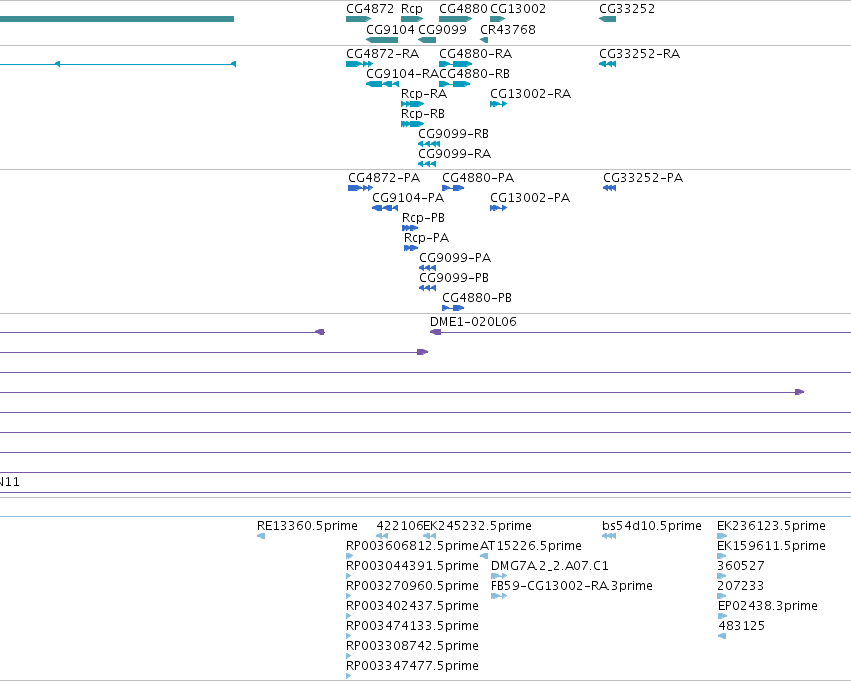Click the EK236123.5prime EST label
Image resolution: width=851 pixels, height=681 pixels.
771,526
